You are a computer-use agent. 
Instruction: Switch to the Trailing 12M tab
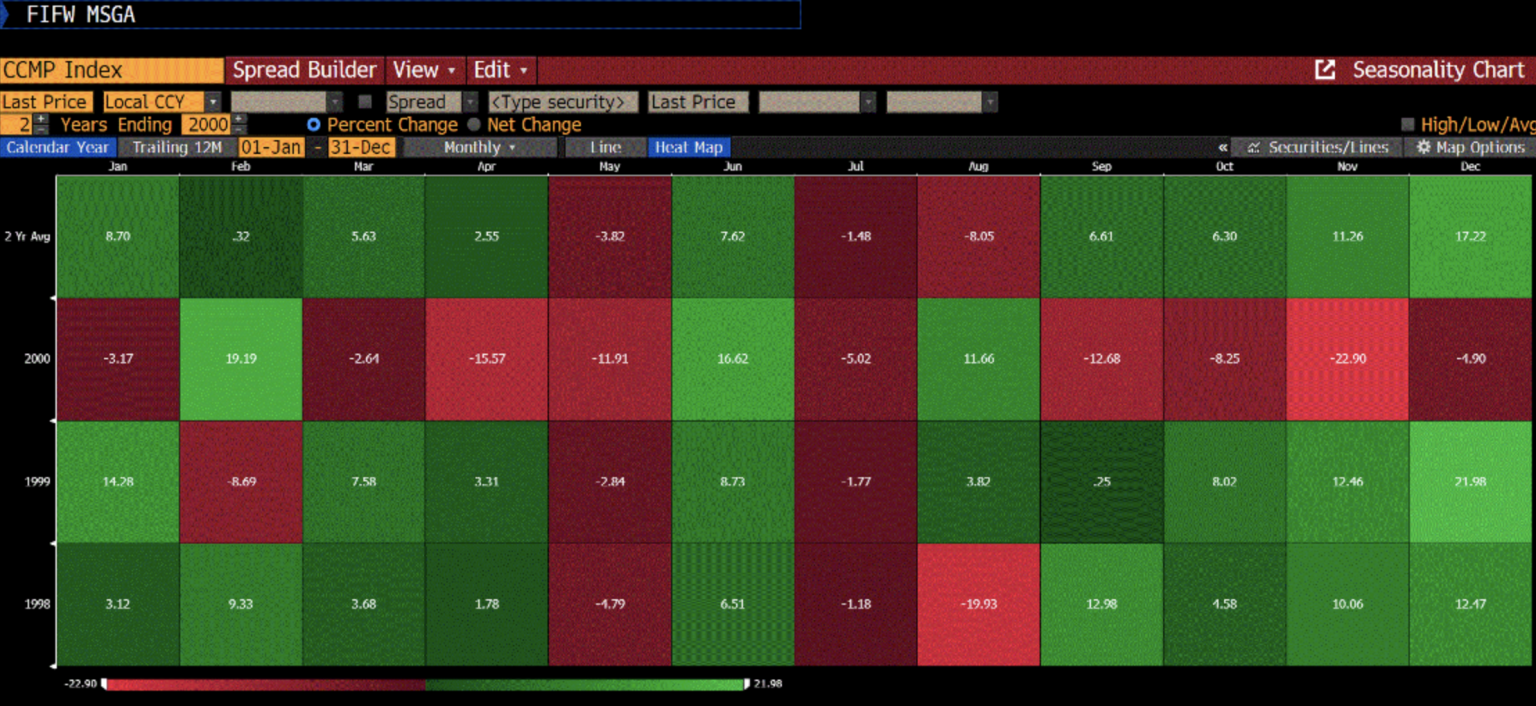click(177, 147)
